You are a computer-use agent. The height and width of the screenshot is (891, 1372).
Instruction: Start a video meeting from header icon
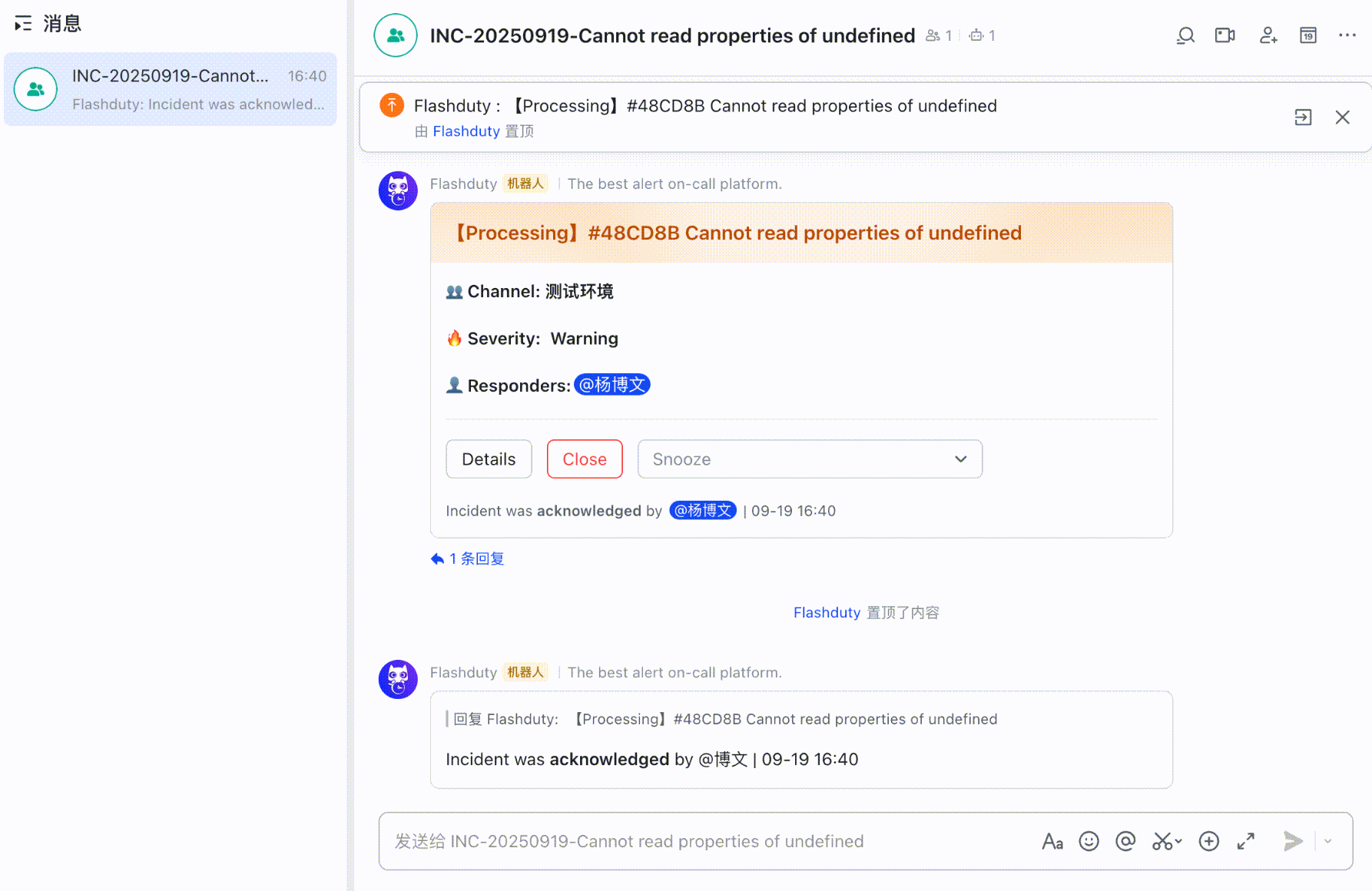pos(1225,36)
